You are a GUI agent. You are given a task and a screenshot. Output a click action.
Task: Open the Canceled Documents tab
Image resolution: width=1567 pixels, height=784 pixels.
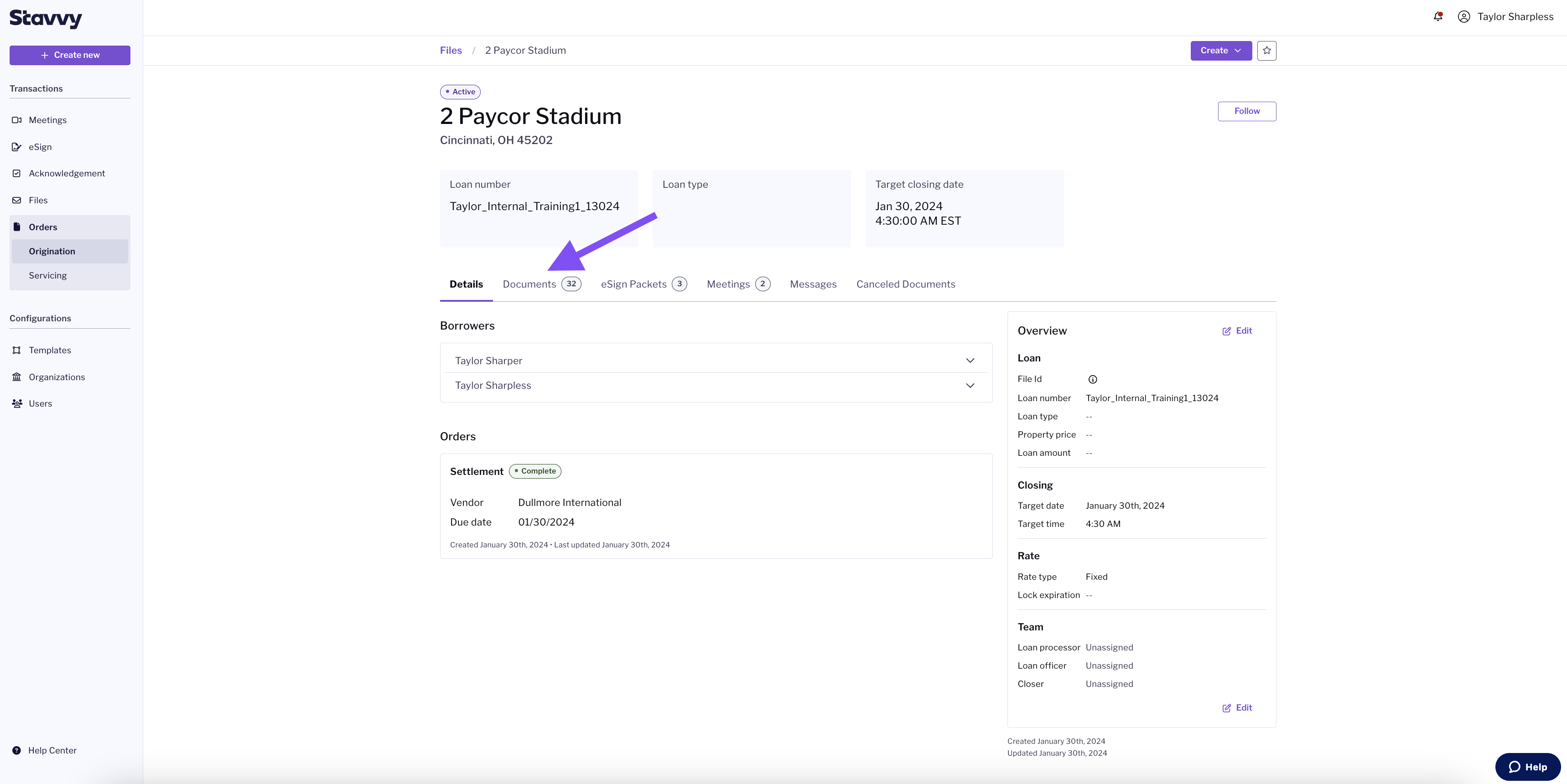906,284
